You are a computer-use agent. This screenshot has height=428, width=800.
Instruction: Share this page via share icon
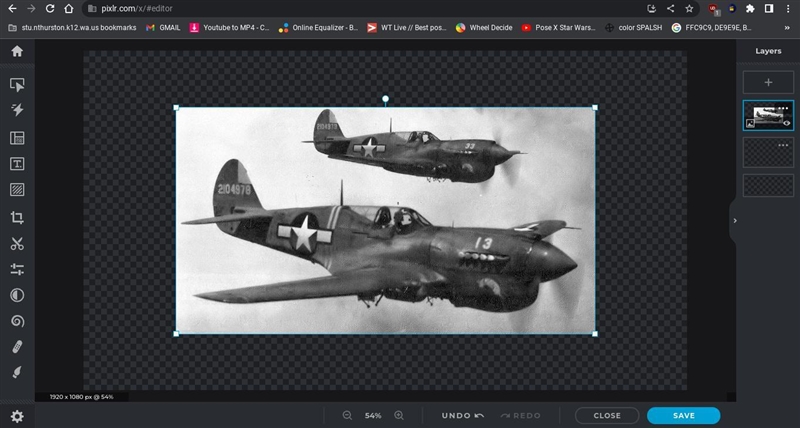point(670,9)
